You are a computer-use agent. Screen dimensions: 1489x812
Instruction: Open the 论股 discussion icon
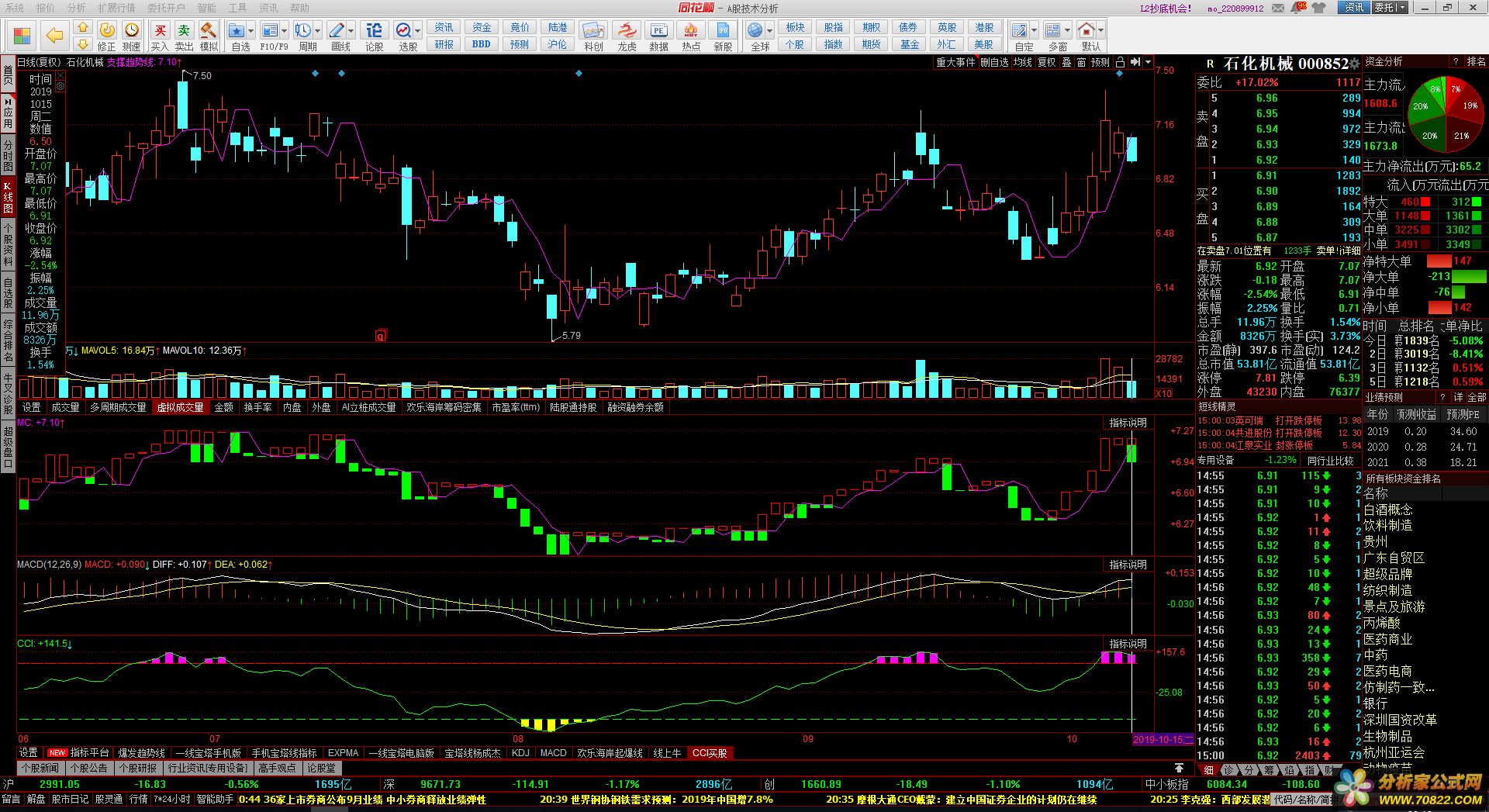click(x=374, y=30)
